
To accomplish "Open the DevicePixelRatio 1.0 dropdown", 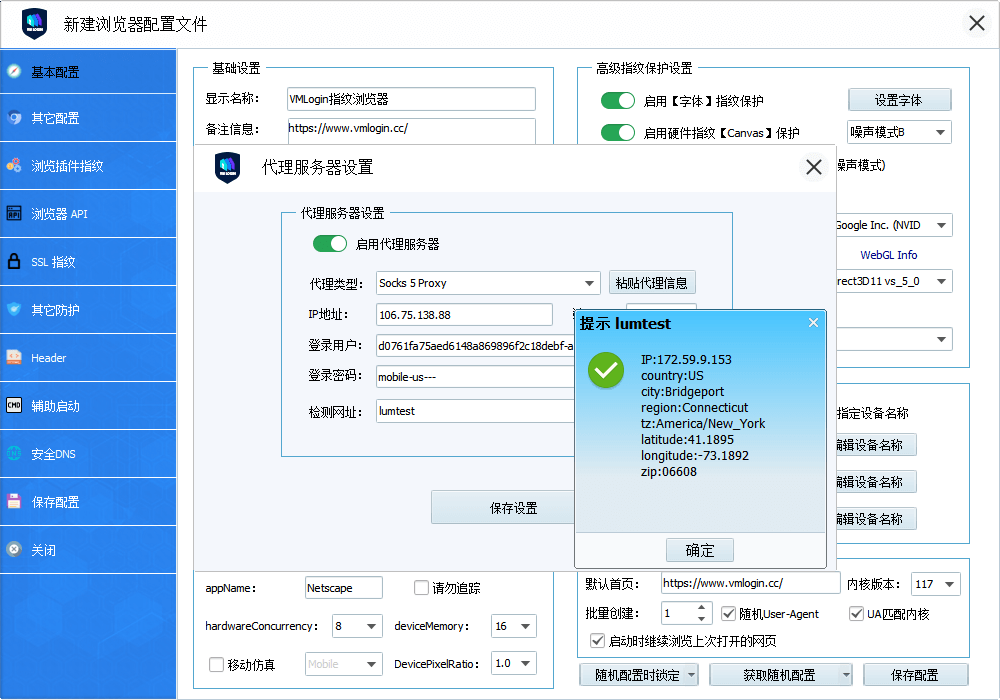I will pos(514,663).
